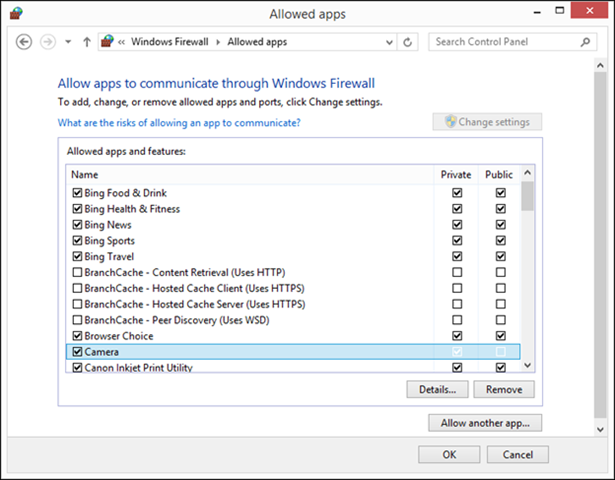
Task: Click the Private column header
Action: pyautogui.click(x=456, y=175)
